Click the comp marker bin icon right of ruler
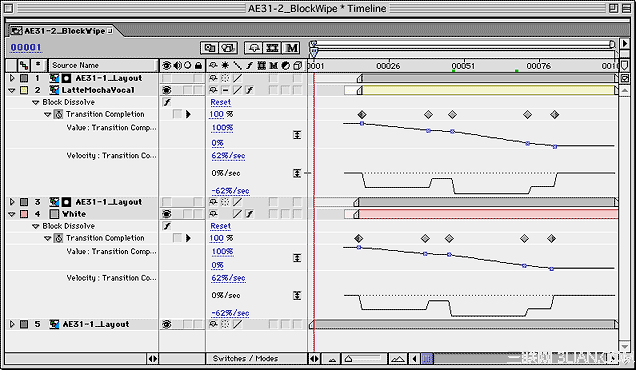The height and width of the screenshot is (370, 636). coord(625,65)
